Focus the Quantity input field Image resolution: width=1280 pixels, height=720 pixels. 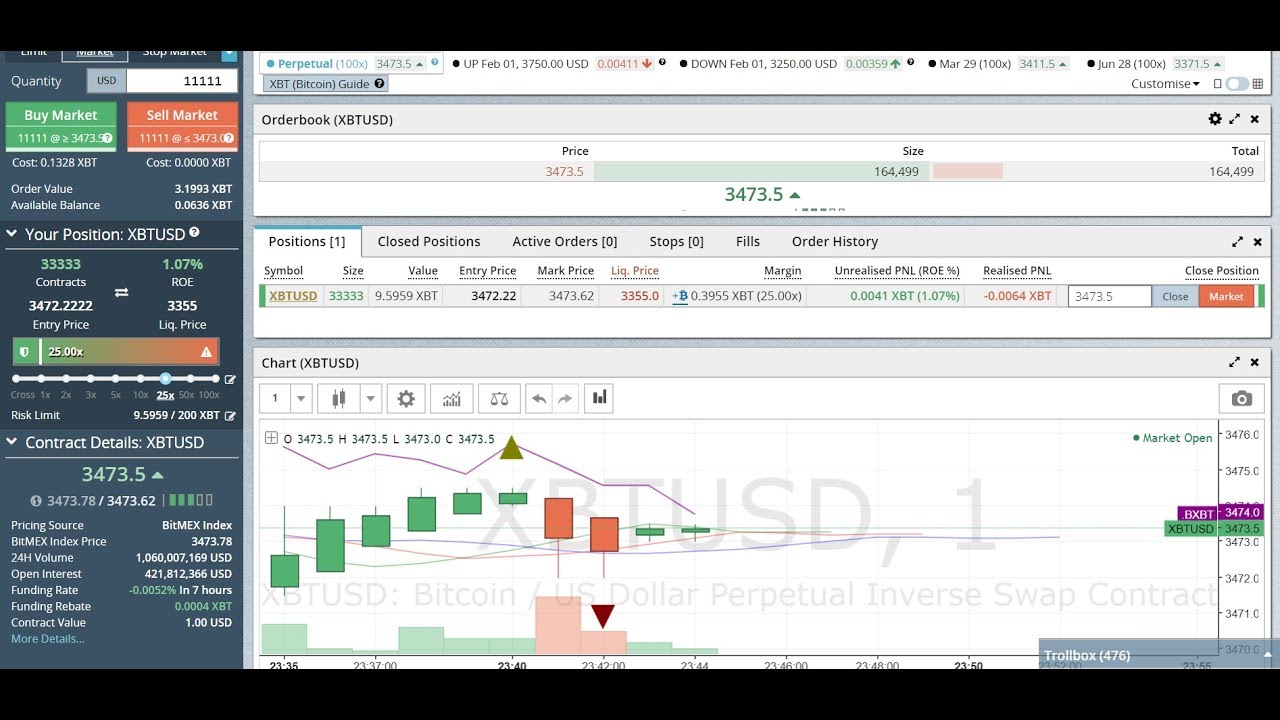[x=182, y=81]
